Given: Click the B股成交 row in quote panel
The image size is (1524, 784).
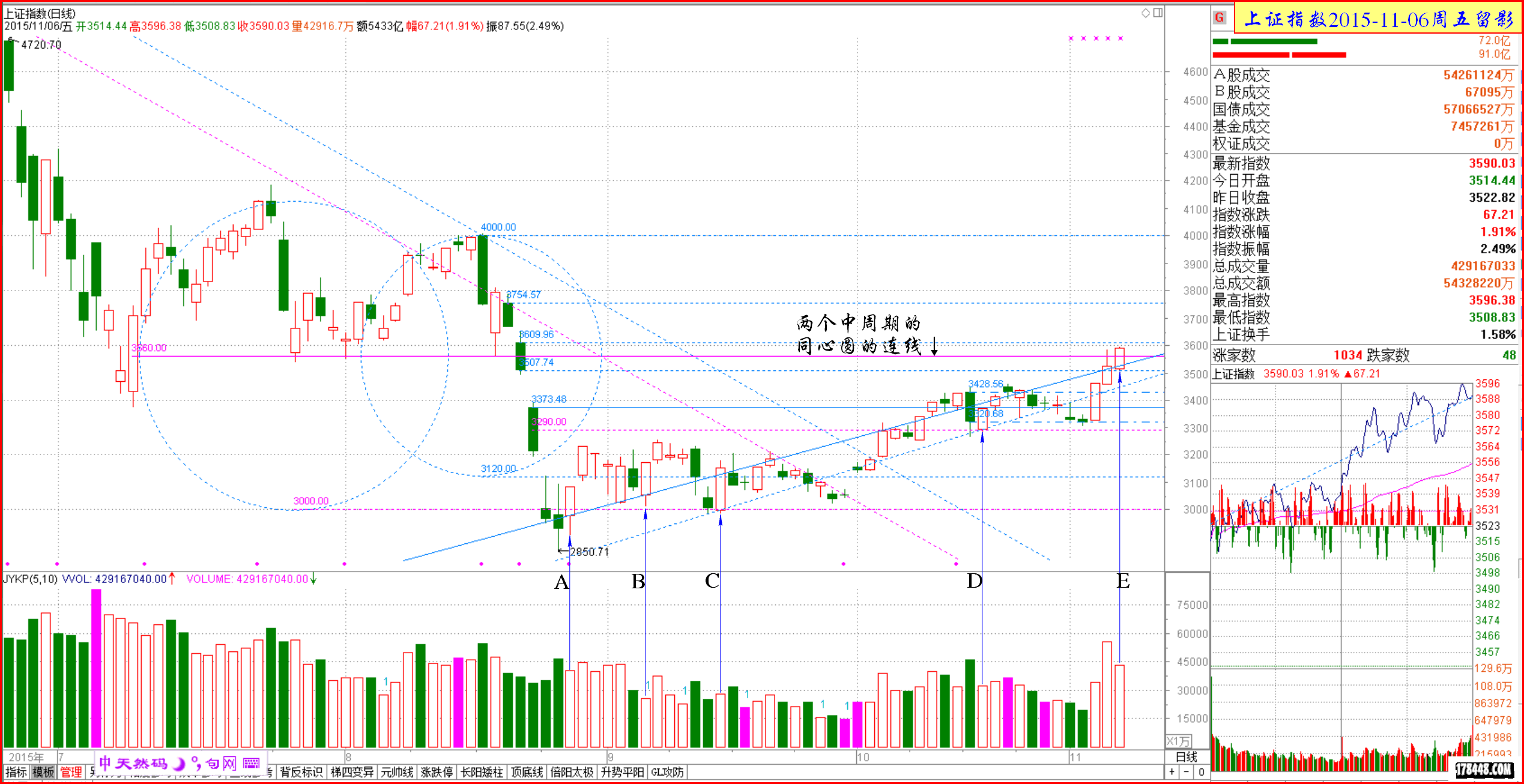Looking at the screenshot, I should 1364,92.
